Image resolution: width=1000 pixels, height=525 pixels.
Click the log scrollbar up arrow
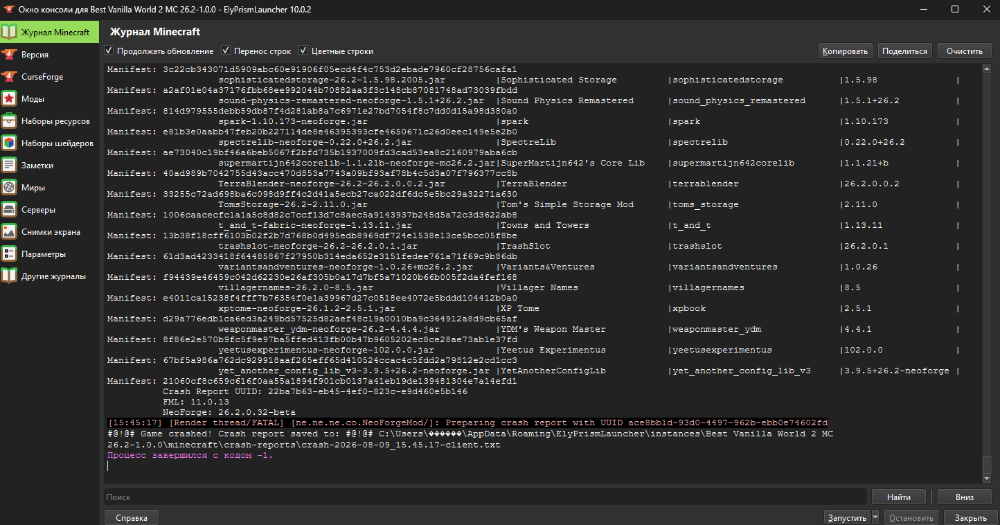click(987, 68)
